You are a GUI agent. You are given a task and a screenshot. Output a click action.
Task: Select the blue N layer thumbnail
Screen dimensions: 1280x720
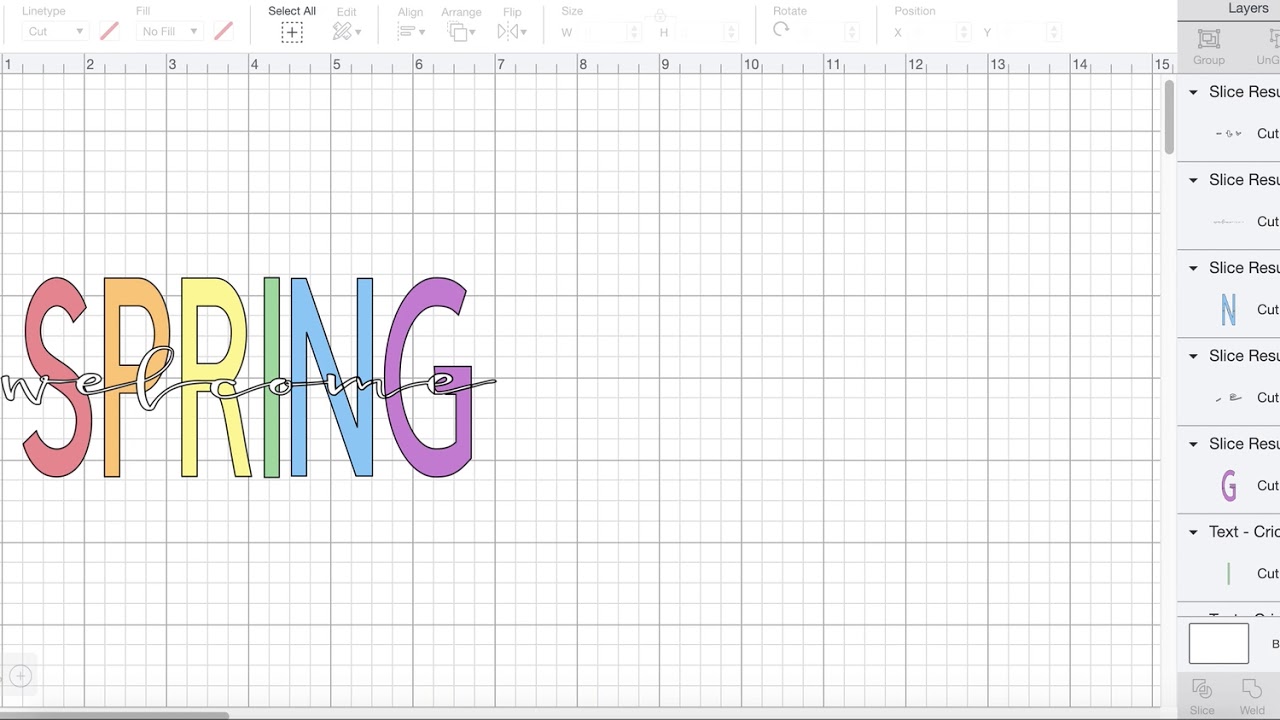point(1228,310)
